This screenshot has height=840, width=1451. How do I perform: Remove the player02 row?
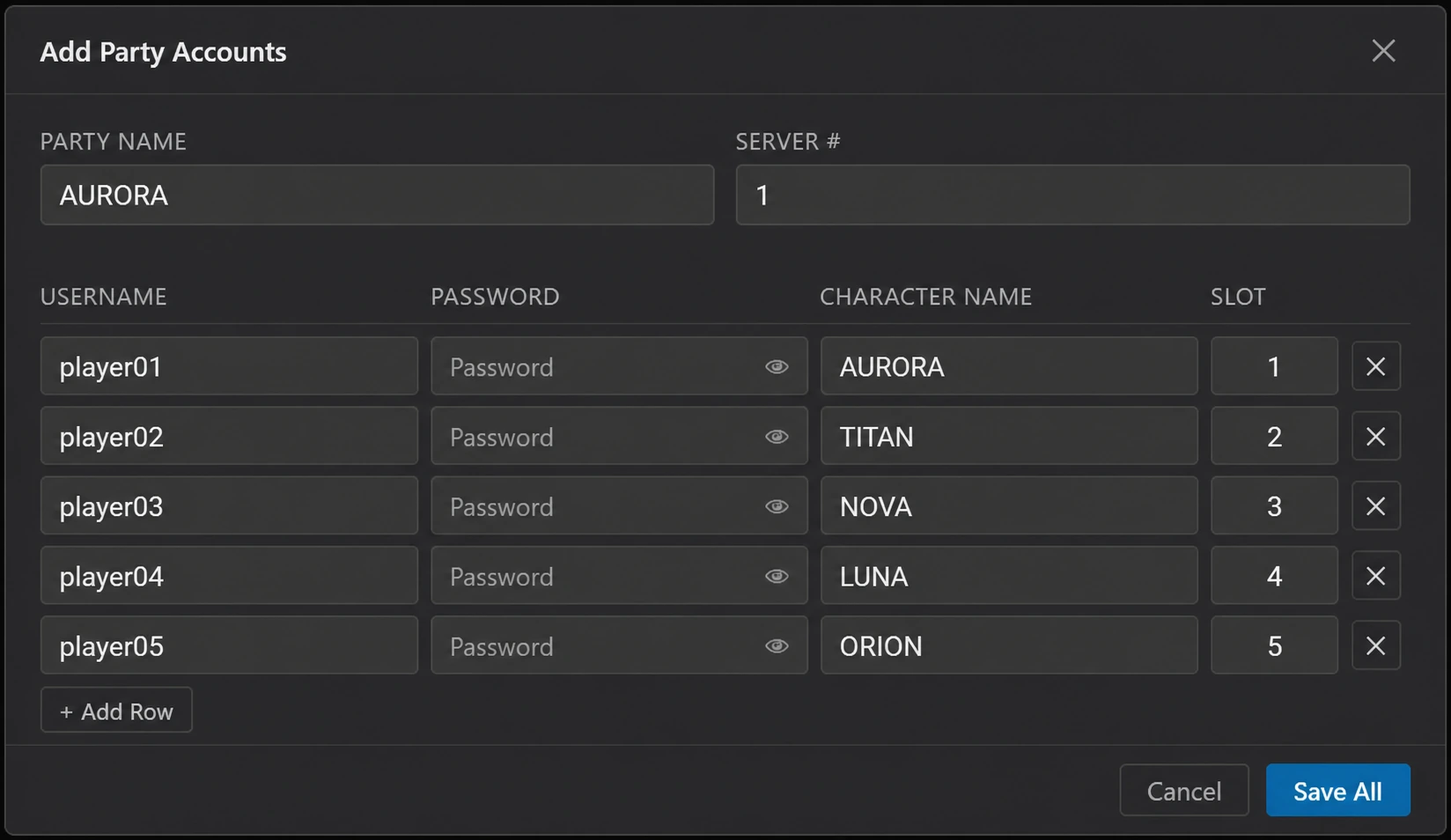pos(1376,436)
